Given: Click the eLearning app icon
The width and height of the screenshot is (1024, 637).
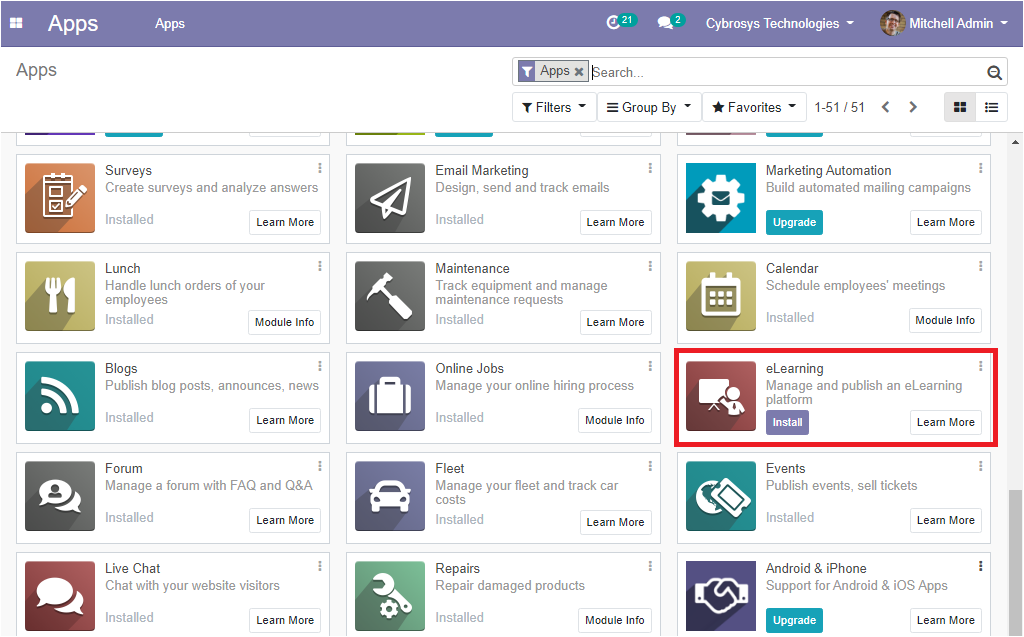Looking at the screenshot, I should pyautogui.click(x=721, y=396).
